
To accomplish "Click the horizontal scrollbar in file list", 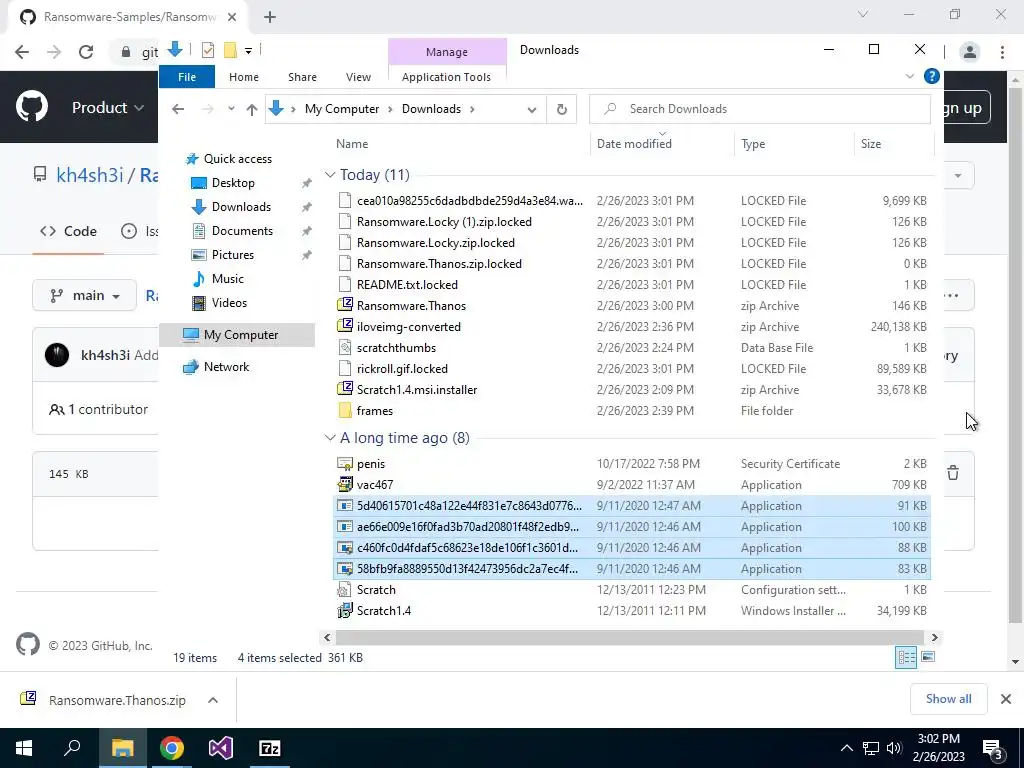I will click(630, 637).
